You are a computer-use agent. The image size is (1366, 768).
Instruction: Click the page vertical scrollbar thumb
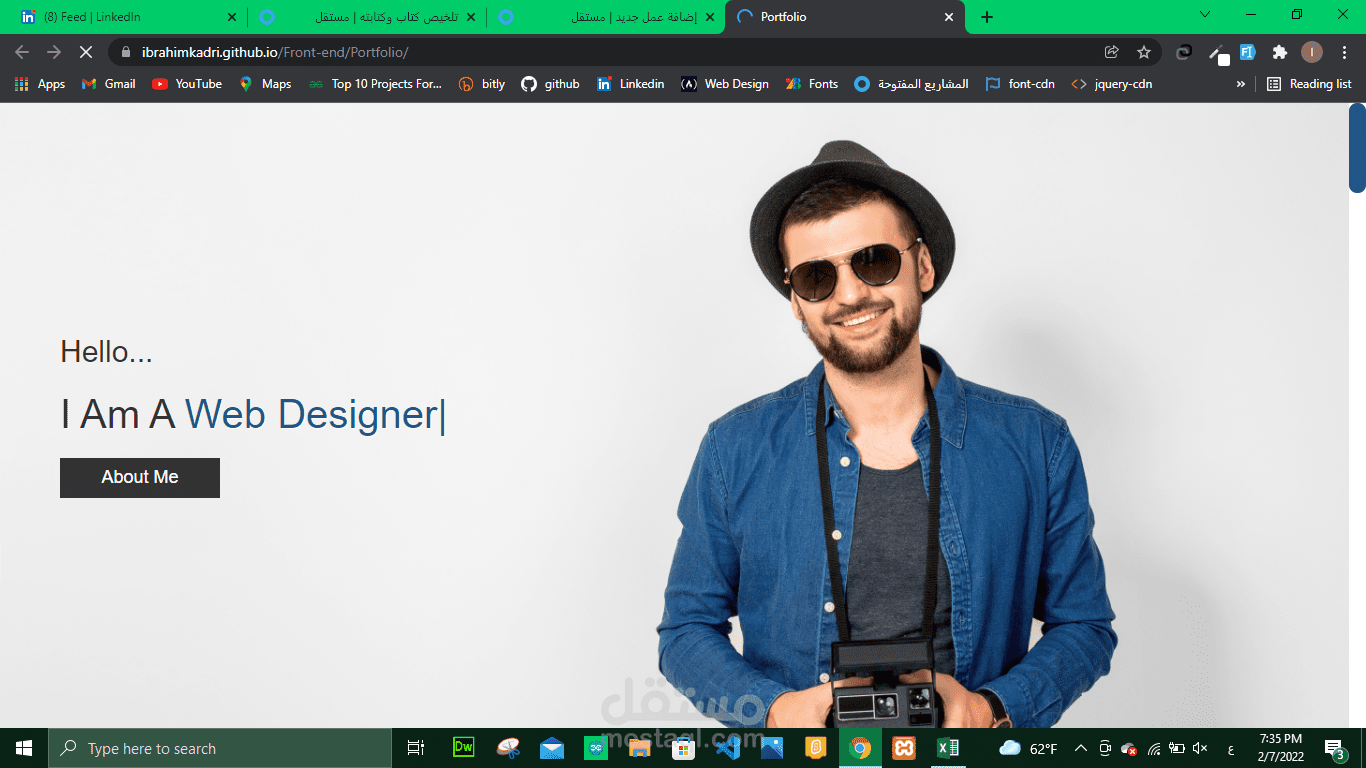pos(1357,148)
